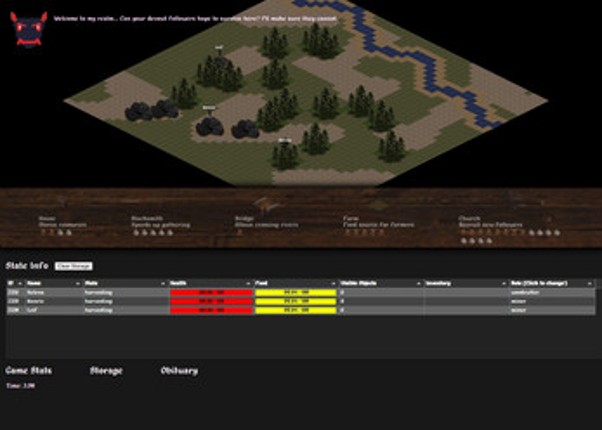Choose the Bridge building option
The height and width of the screenshot is (430, 602).
244,218
